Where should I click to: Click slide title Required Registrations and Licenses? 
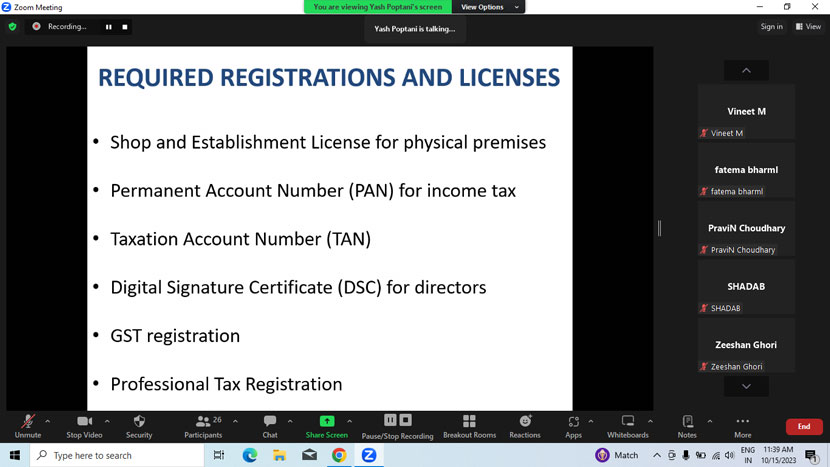tap(329, 78)
